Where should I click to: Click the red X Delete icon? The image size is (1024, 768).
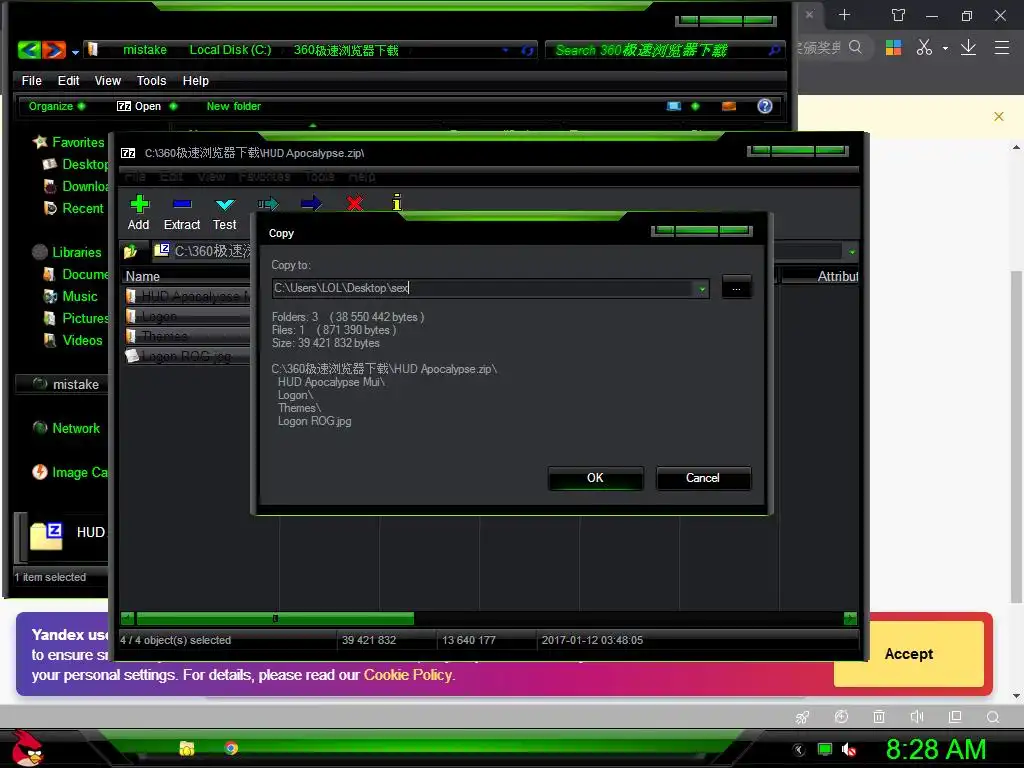pyautogui.click(x=355, y=204)
